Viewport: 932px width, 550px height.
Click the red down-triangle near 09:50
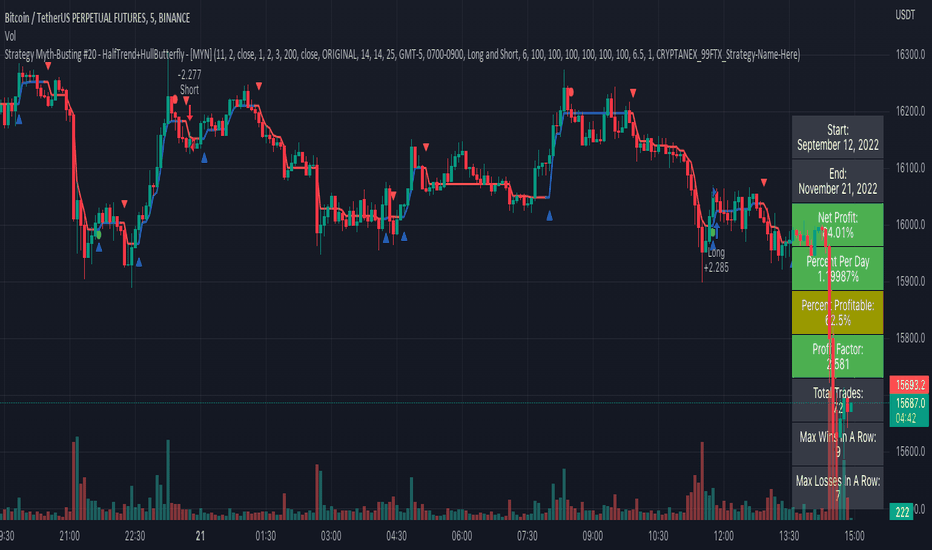pos(633,93)
